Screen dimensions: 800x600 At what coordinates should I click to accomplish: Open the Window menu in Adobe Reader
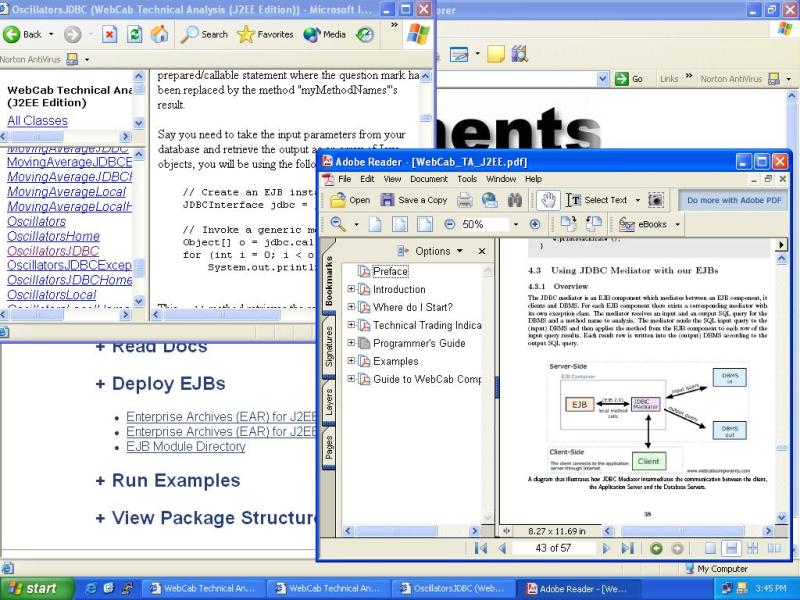[501, 179]
